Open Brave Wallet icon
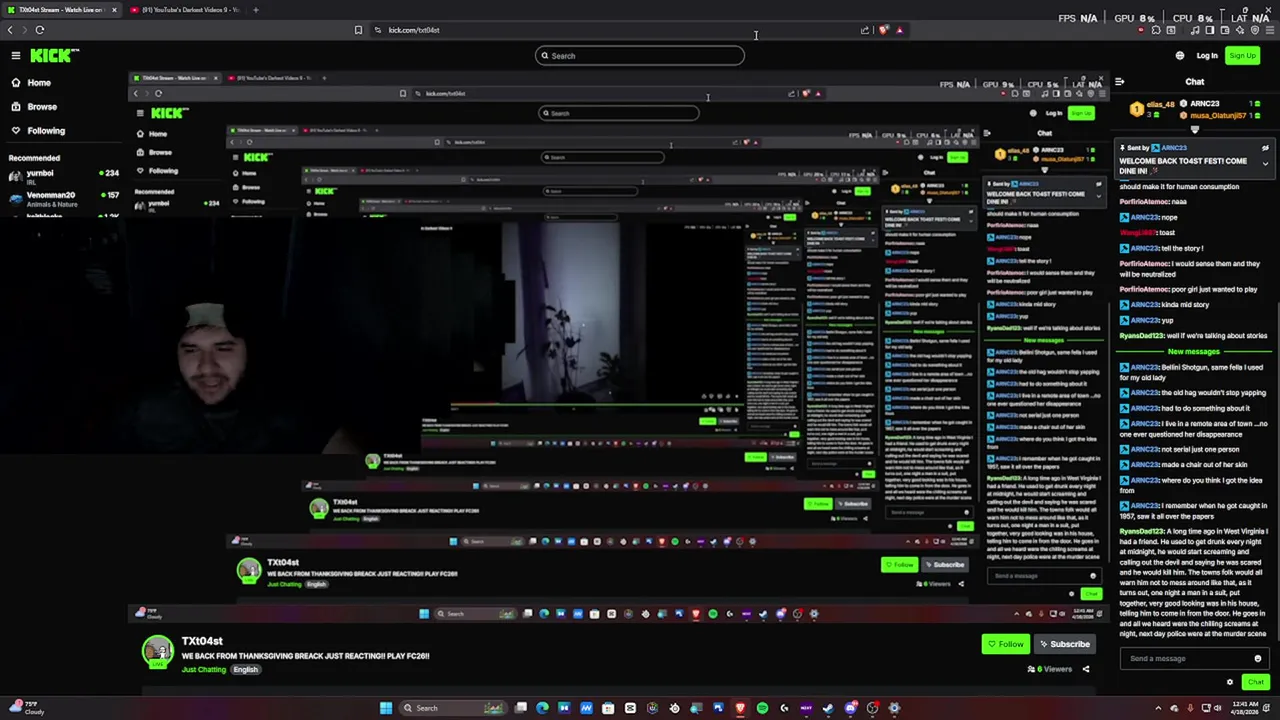 coord(1224,30)
